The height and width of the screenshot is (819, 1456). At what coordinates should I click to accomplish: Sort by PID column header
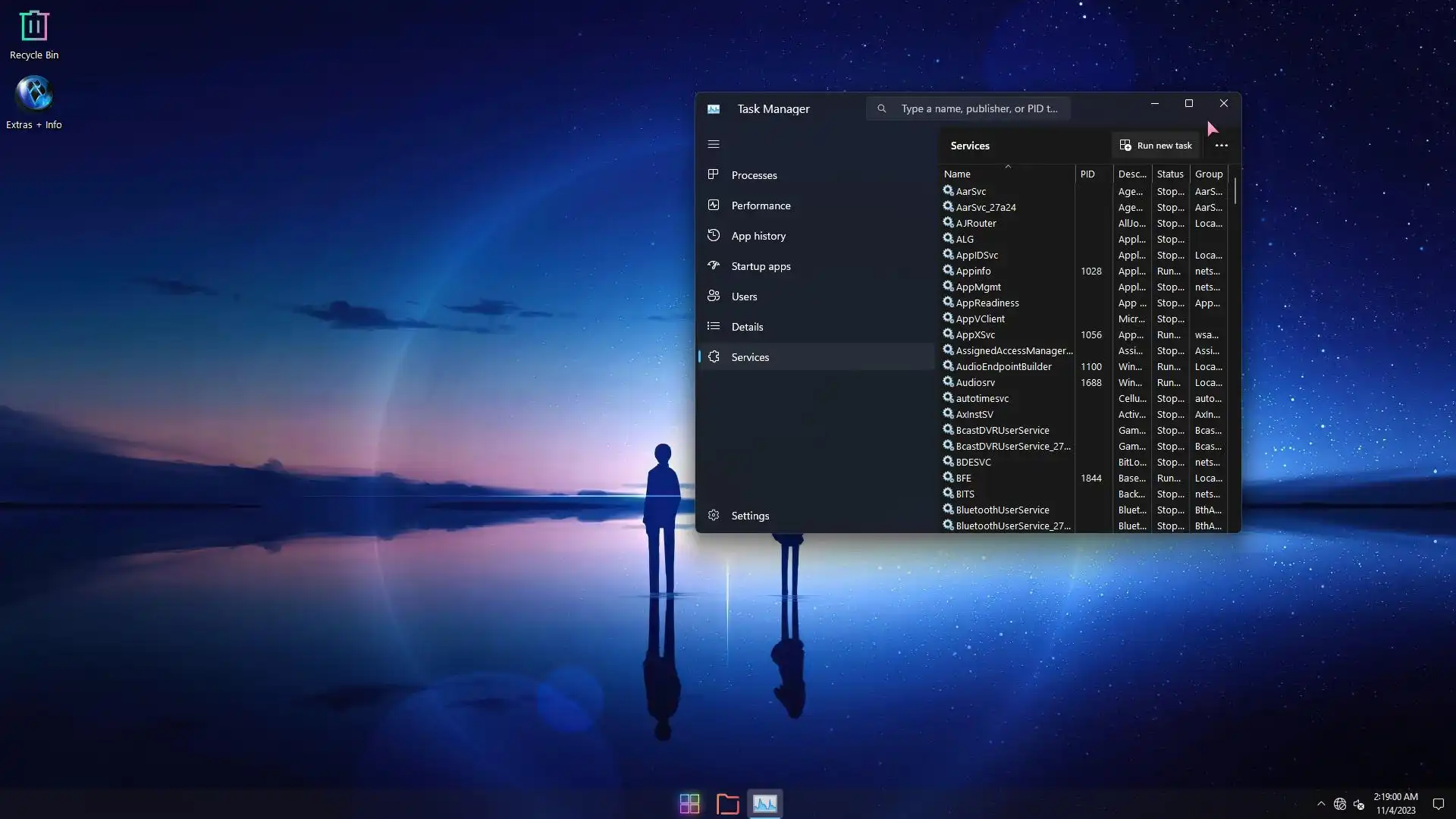point(1087,174)
